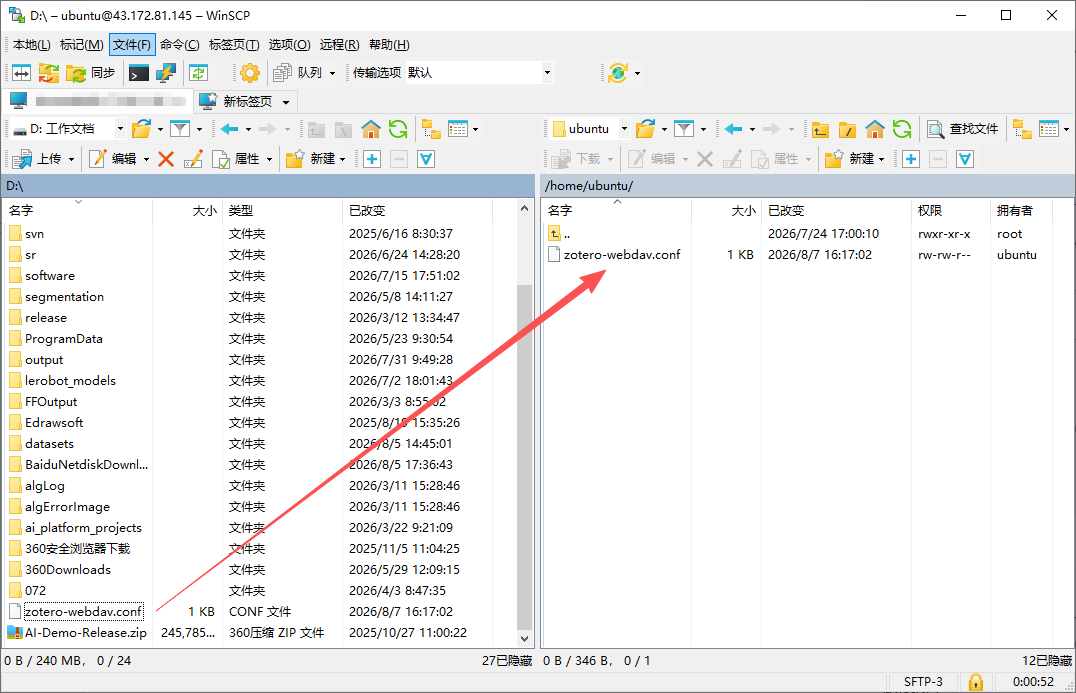This screenshot has width=1076, height=693.
Task: Sort local files by 名字 column
Action: (21, 211)
